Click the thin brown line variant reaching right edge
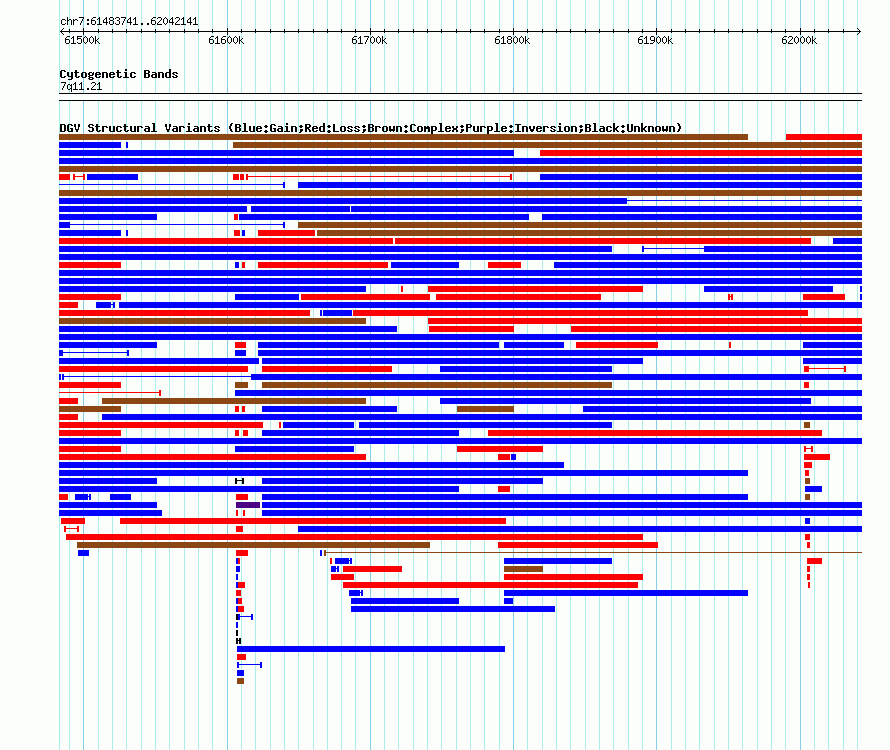The width and height of the screenshot is (890, 750). pos(593,552)
